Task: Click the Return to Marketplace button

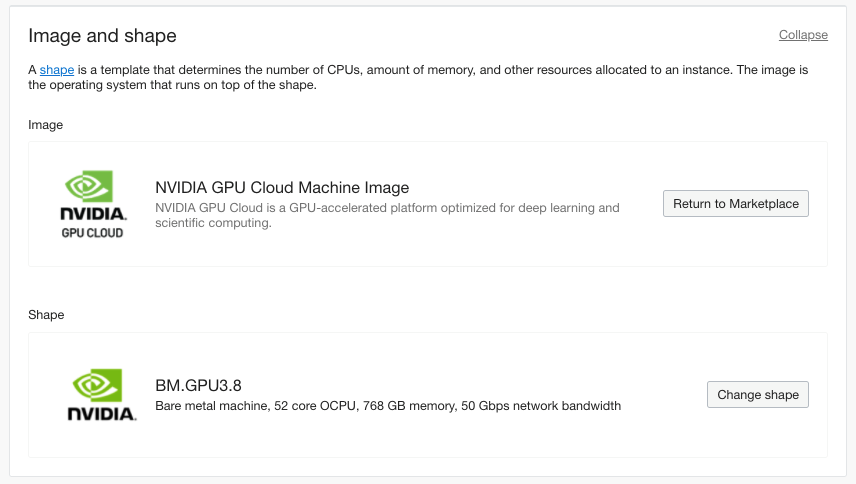Action: coord(735,204)
